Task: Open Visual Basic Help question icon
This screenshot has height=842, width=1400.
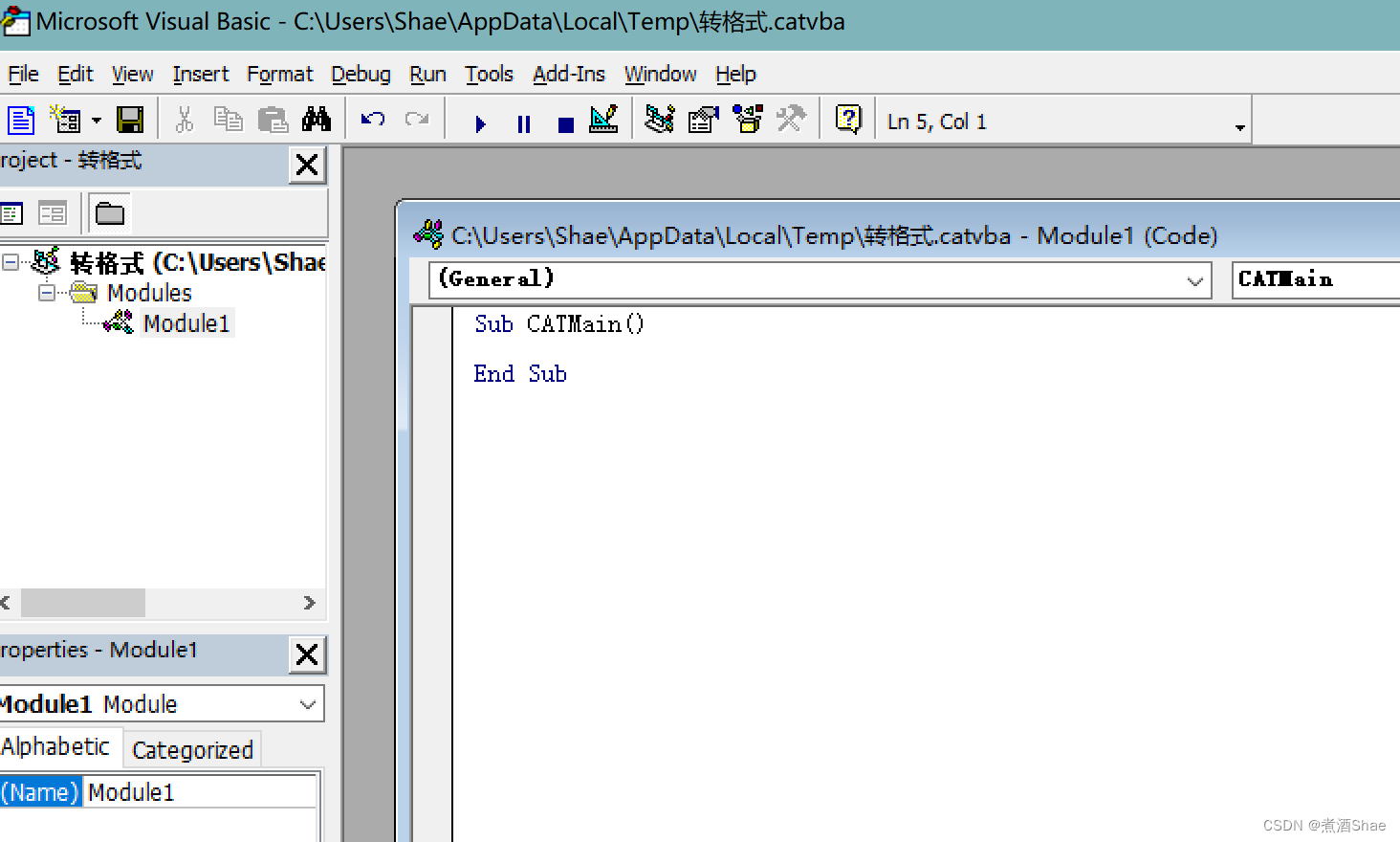Action: [848, 120]
